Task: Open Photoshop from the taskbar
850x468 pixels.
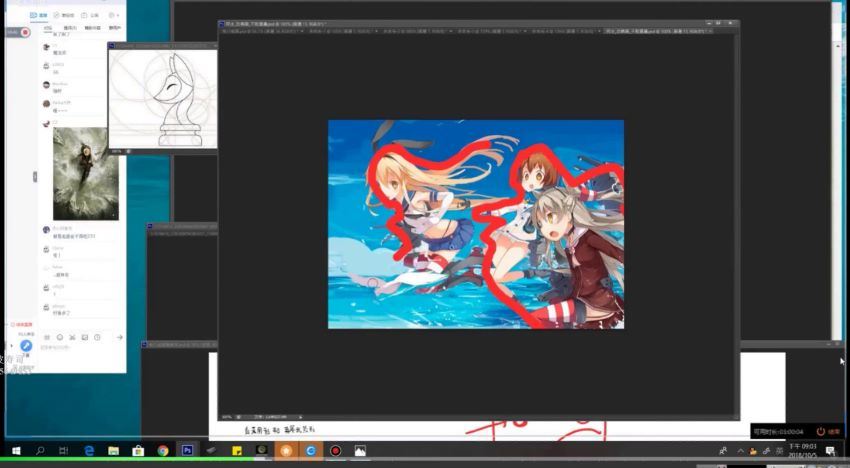Action: tap(187, 450)
